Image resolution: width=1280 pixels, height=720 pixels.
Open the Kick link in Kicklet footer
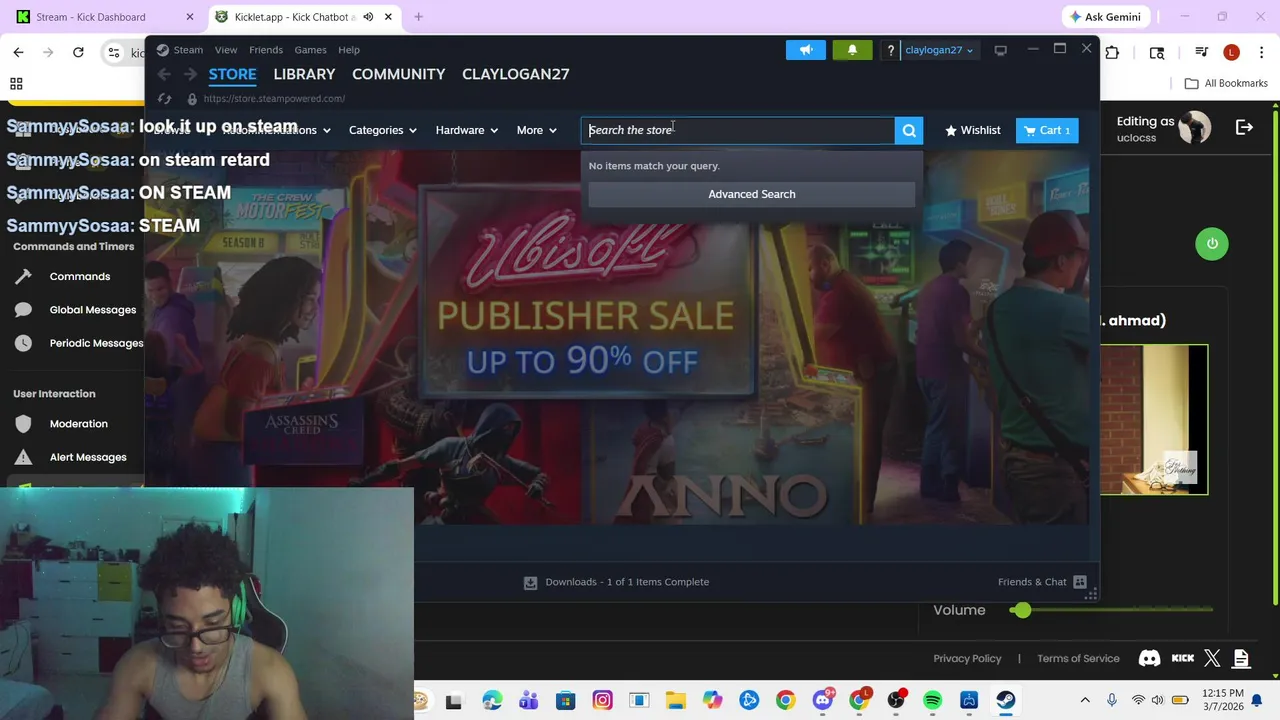coord(1183,658)
